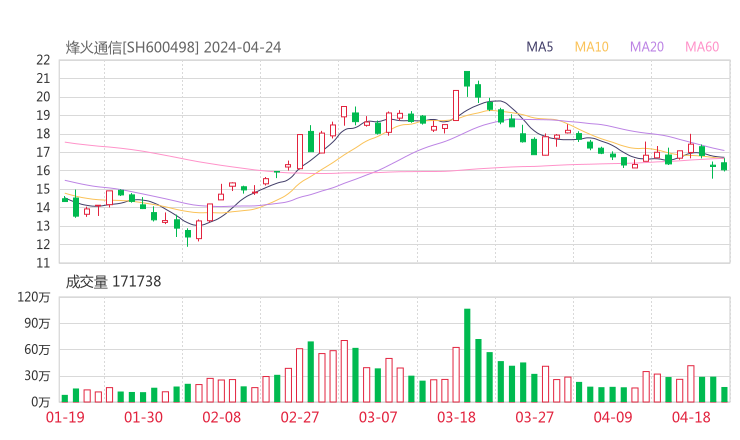Image resolution: width=740 pixels, height=440 pixels.
Task: Click the tall red candlestick reaching 20
Action: [x=456, y=105]
